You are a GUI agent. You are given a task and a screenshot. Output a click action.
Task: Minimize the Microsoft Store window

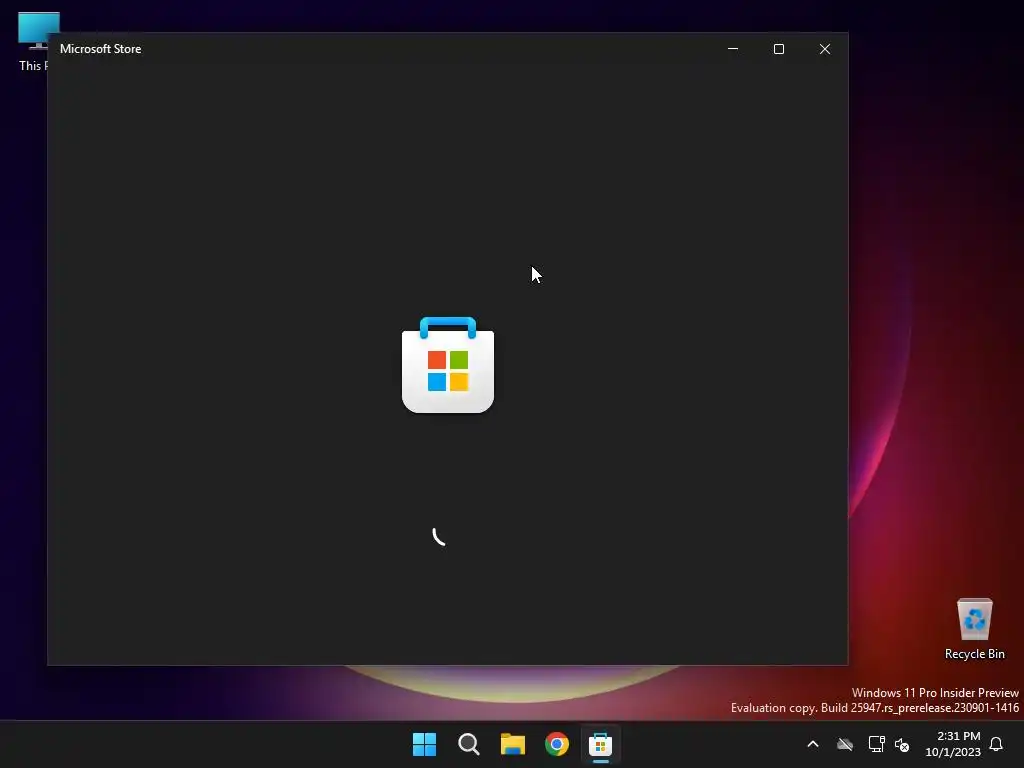[733, 49]
